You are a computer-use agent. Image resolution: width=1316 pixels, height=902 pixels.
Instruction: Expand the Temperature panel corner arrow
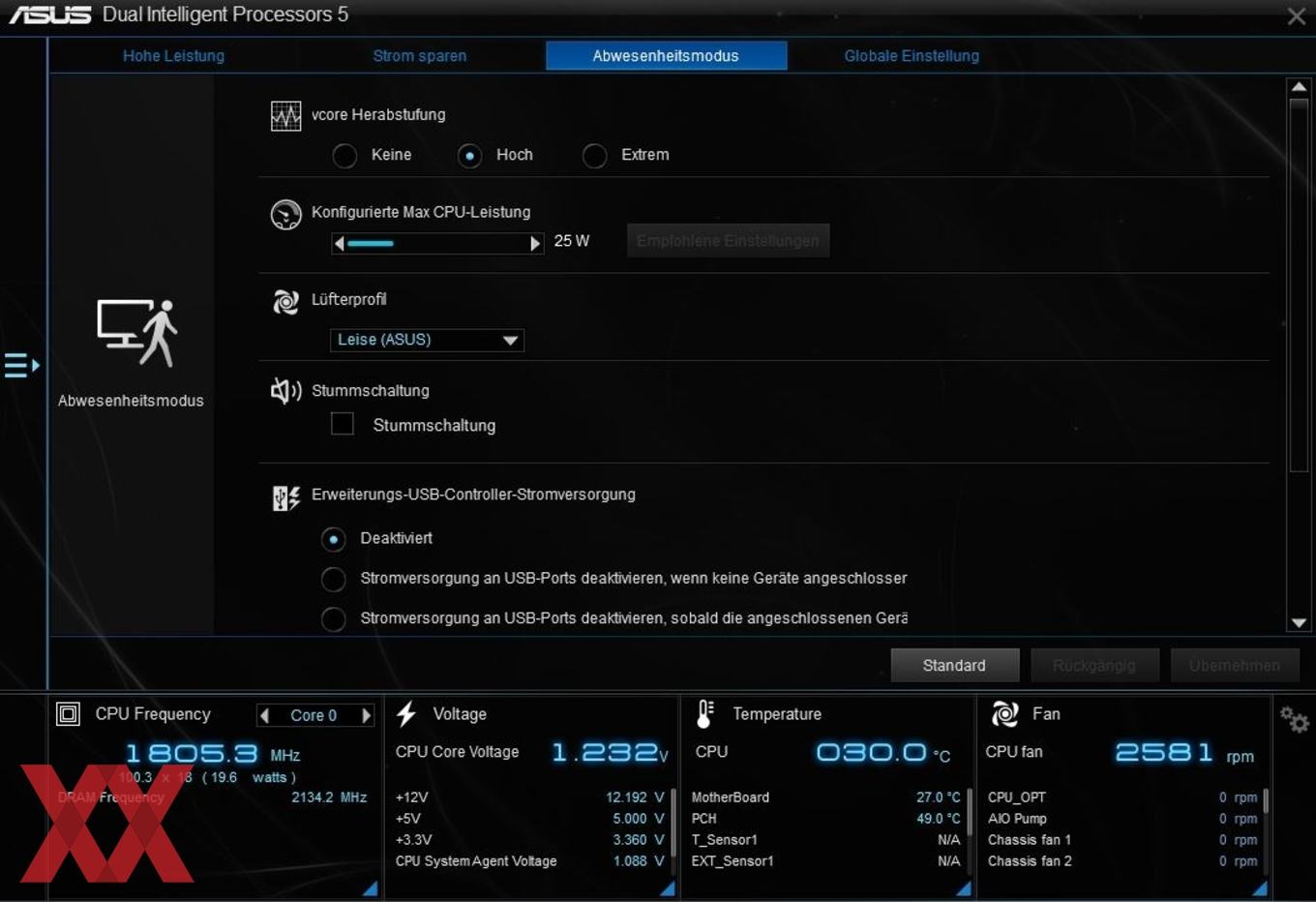coord(963,887)
